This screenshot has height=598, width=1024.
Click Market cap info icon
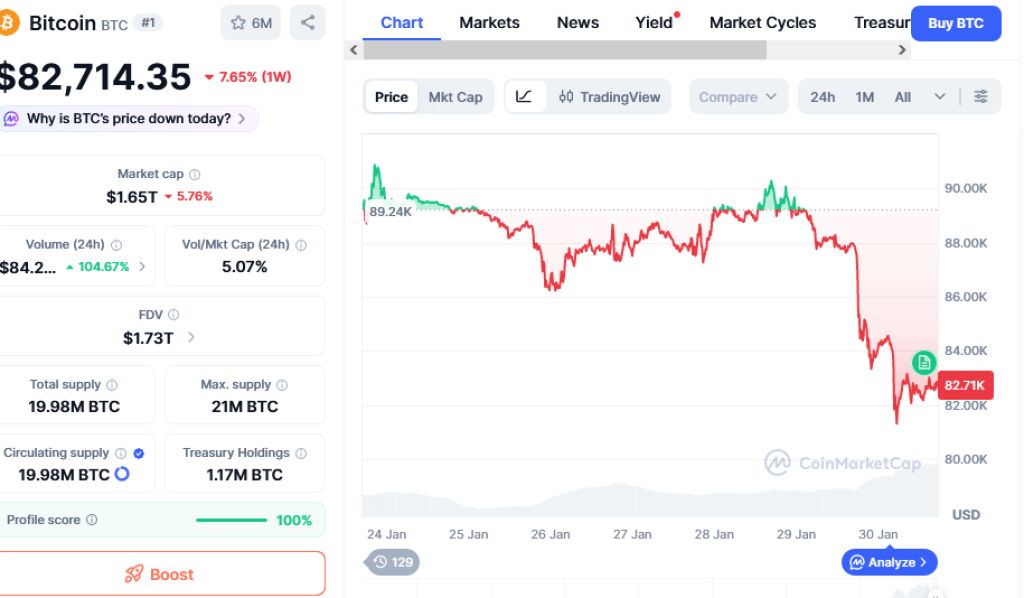coord(195,174)
